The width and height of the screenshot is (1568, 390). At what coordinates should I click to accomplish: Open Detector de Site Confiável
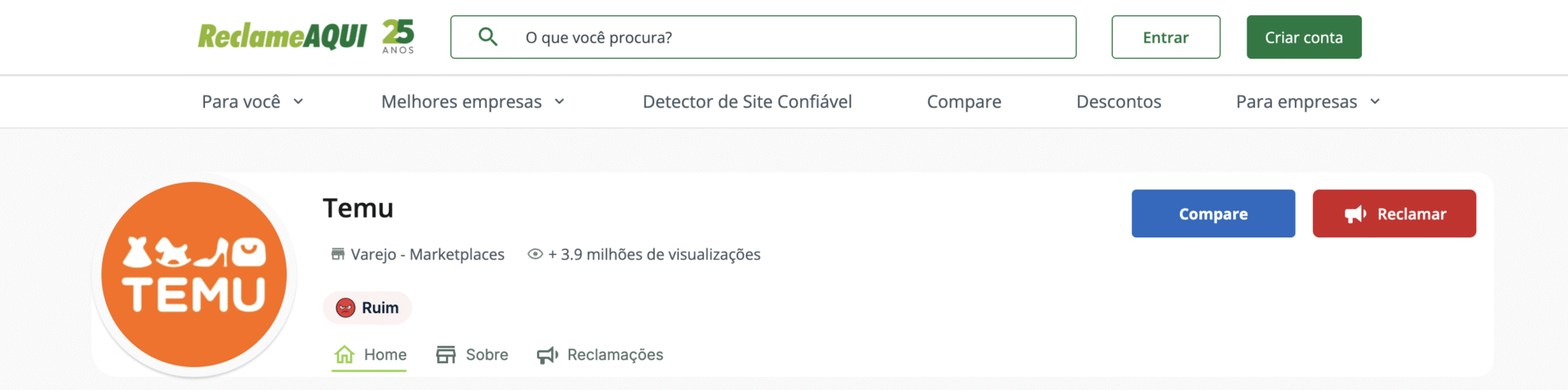pos(747,101)
